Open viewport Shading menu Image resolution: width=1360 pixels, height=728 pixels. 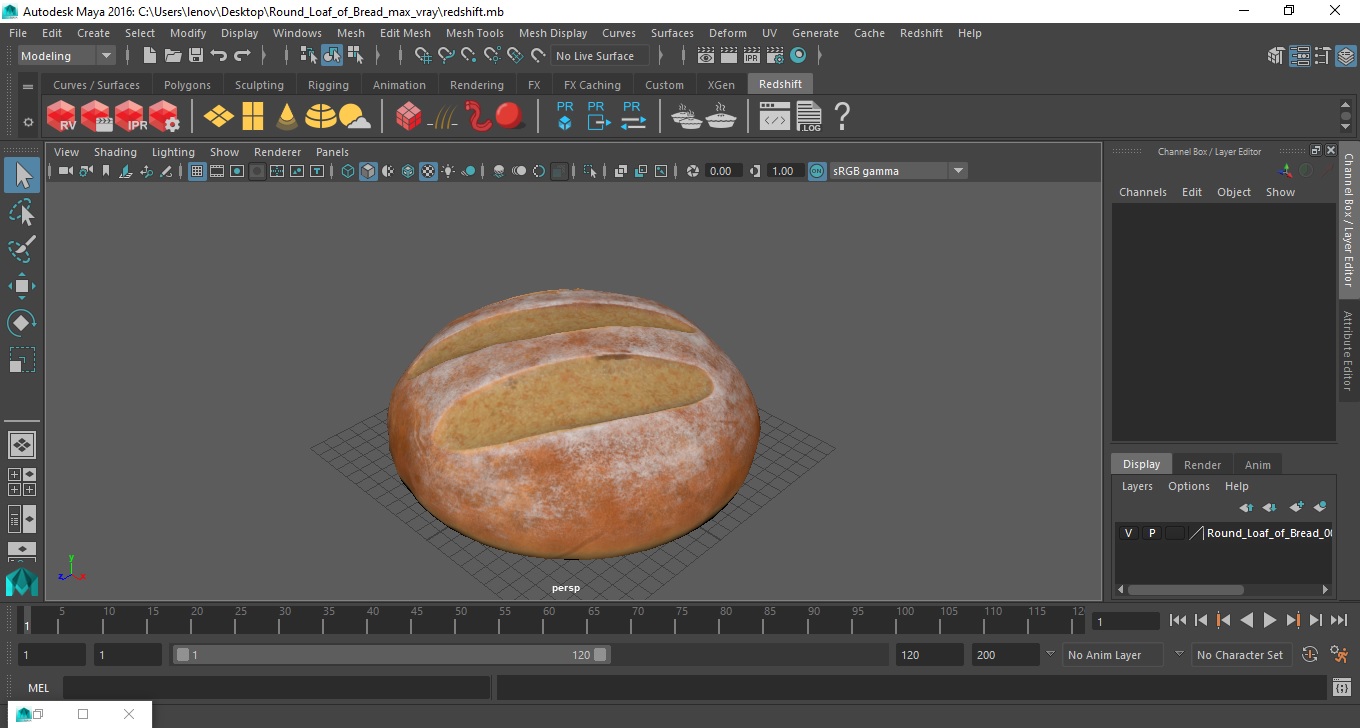point(115,152)
